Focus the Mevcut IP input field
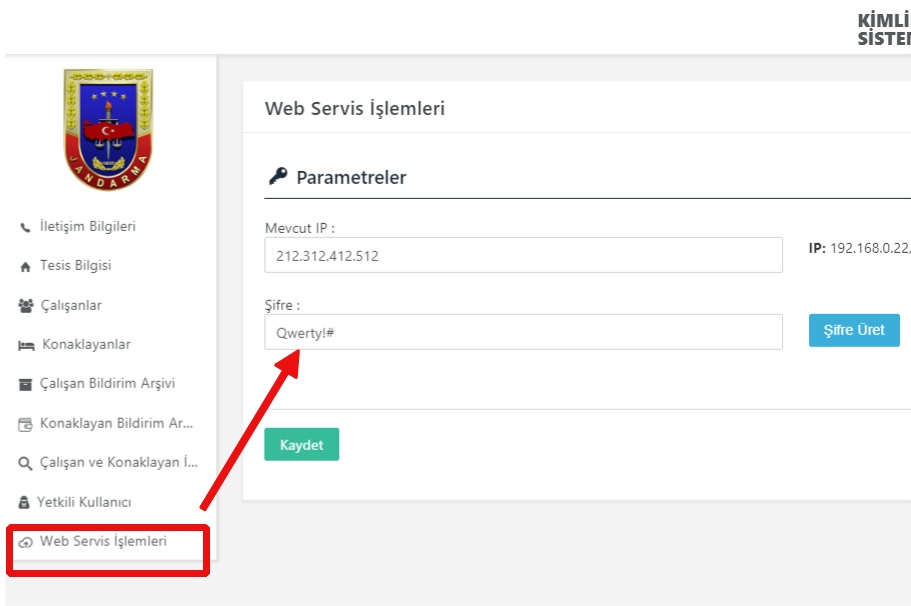 click(523, 255)
